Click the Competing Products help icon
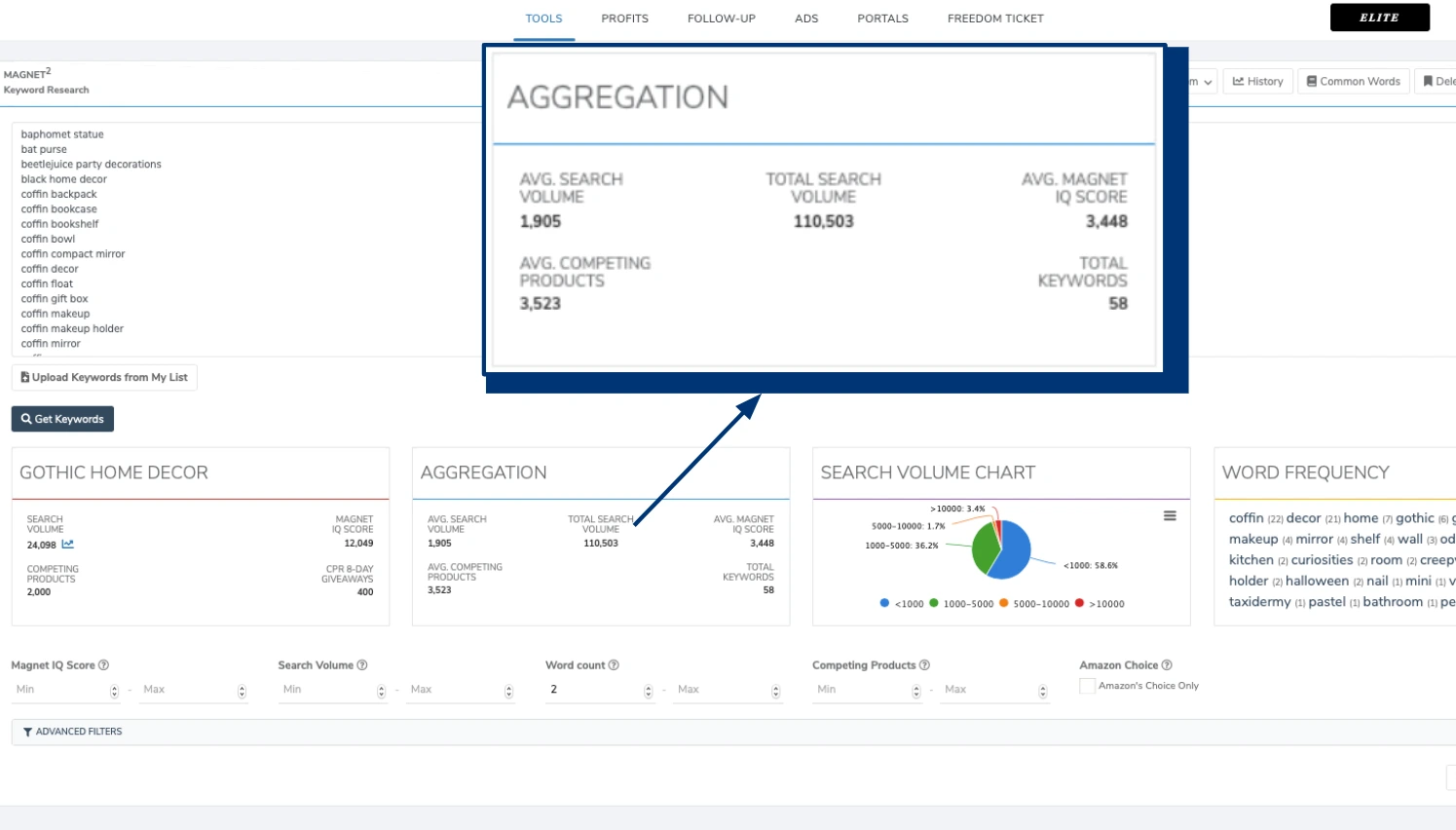The image size is (1456, 830). (924, 665)
